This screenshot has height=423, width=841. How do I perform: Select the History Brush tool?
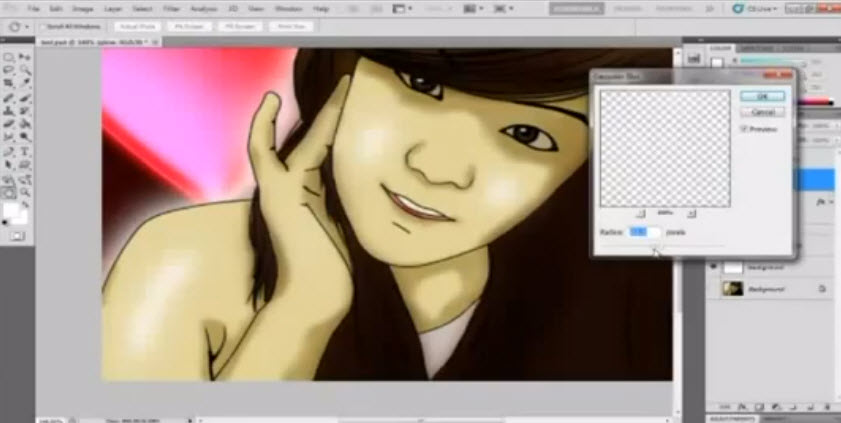(x=25, y=111)
